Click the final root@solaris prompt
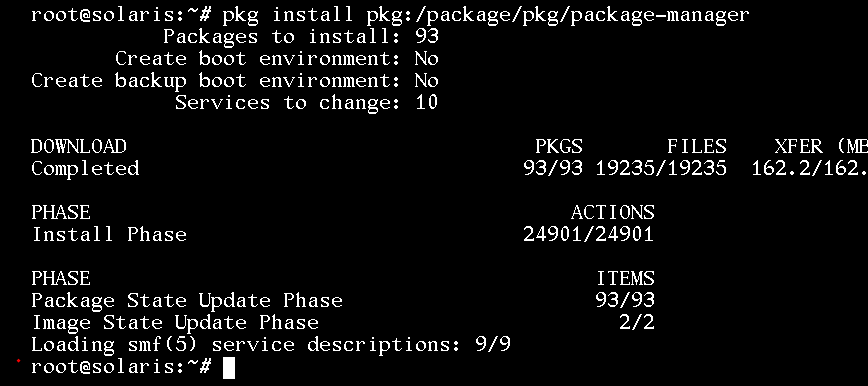Screen dimensions: 868x386 pos(122,366)
